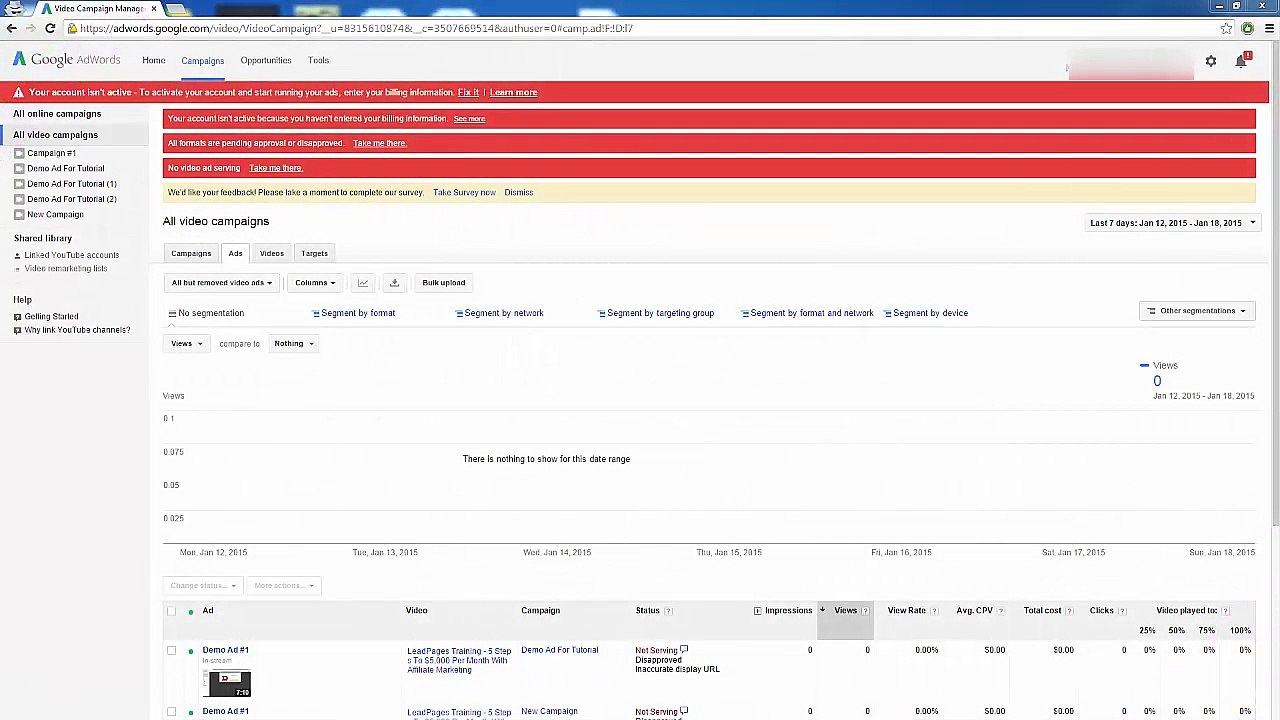This screenshot has width=1280, height=720.
Task: Click the browser back arrow
Action: point(12,28)
